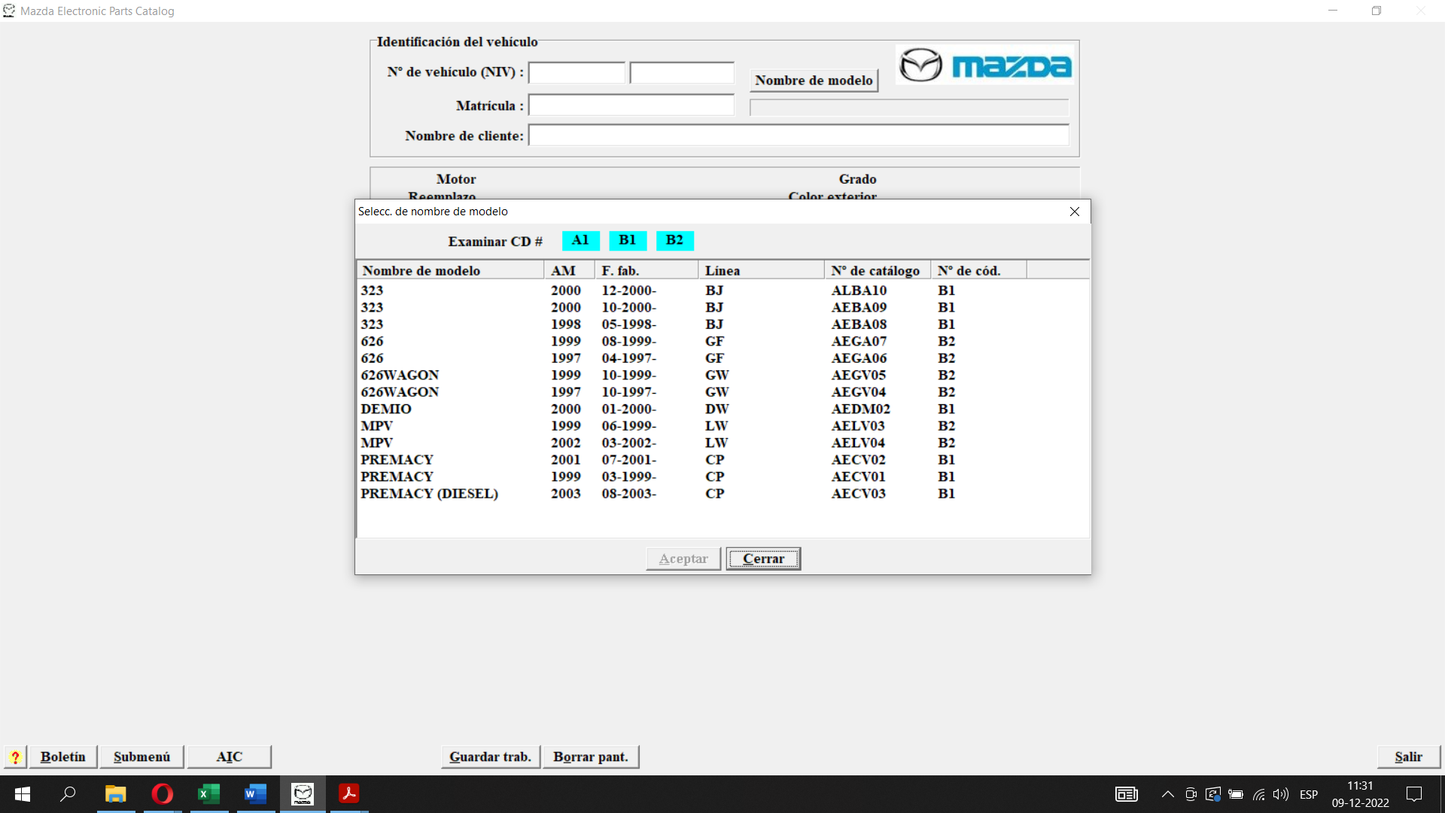Select 323 row with catalog AEBA09
This screenshot has width=1445, height=813.
pyautogui.click(x=722, y=308)
